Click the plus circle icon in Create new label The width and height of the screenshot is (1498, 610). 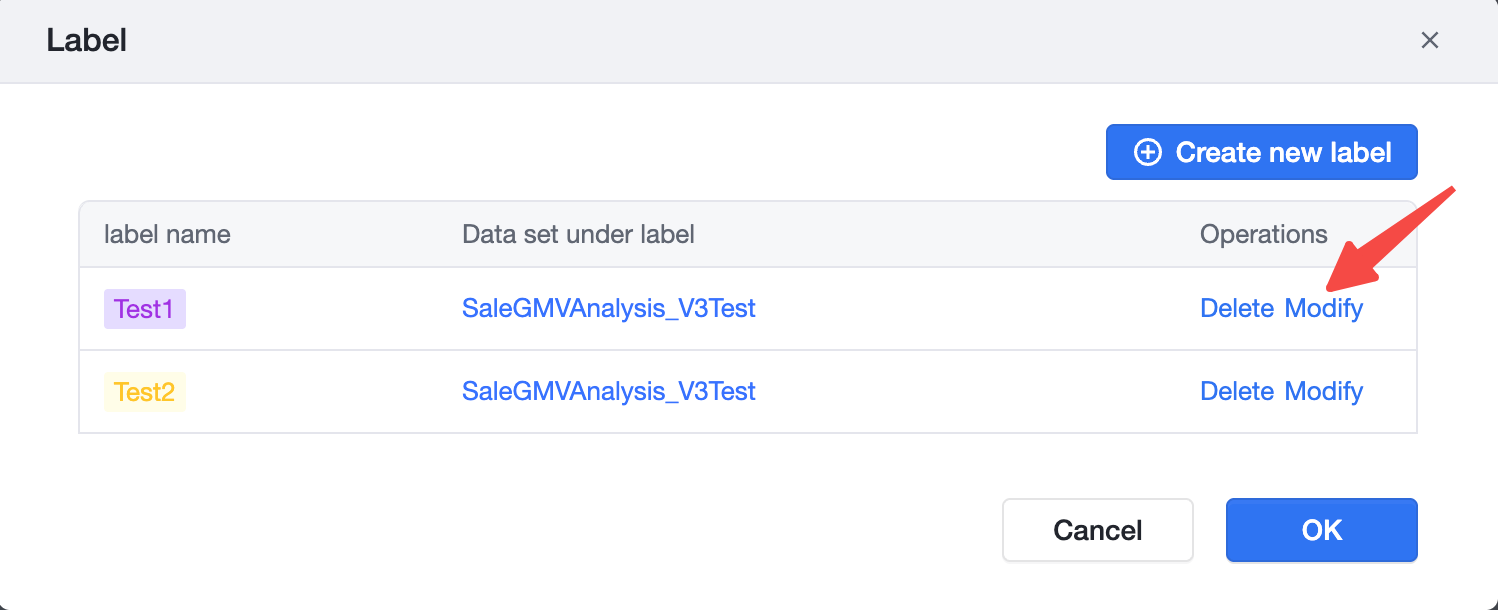tap(1147, 152)
